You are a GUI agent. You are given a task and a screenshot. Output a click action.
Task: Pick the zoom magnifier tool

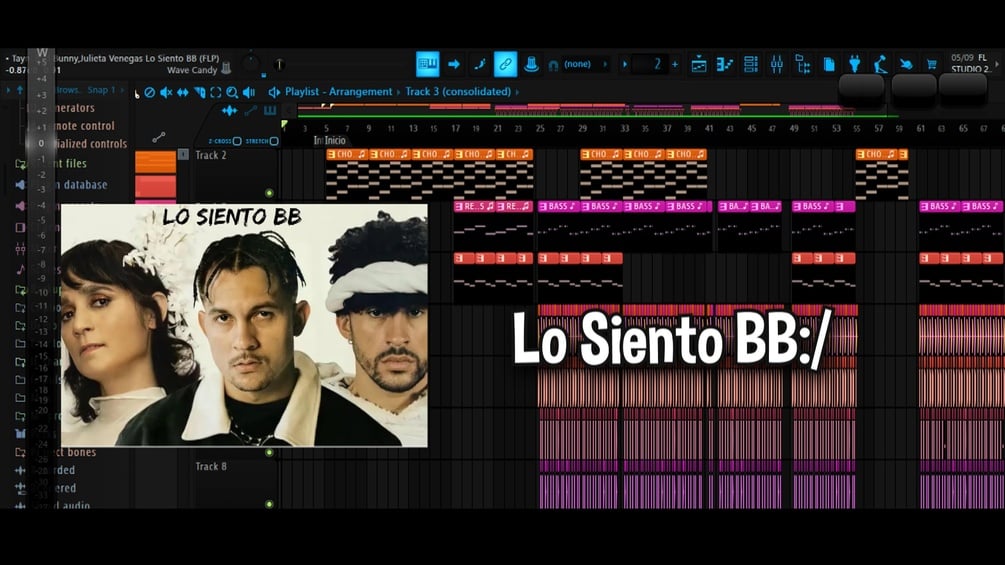[x=232, y=92]
